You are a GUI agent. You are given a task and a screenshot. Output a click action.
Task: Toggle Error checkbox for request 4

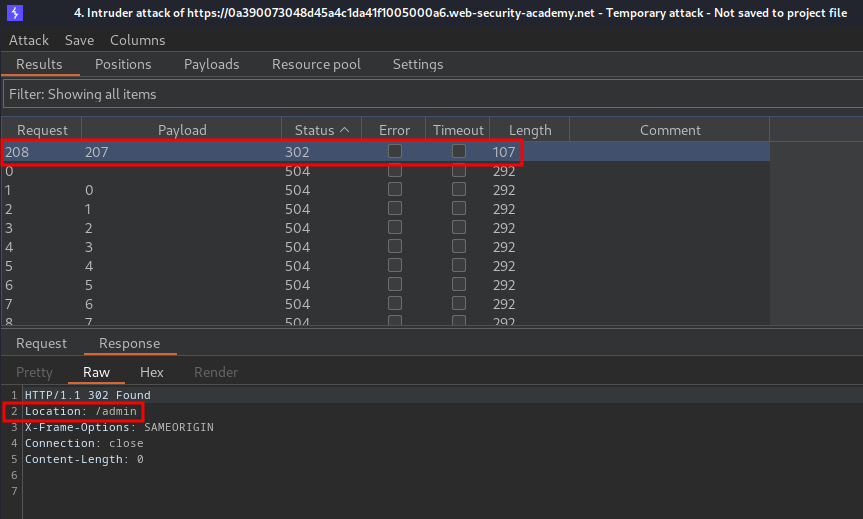click(395, 247)
